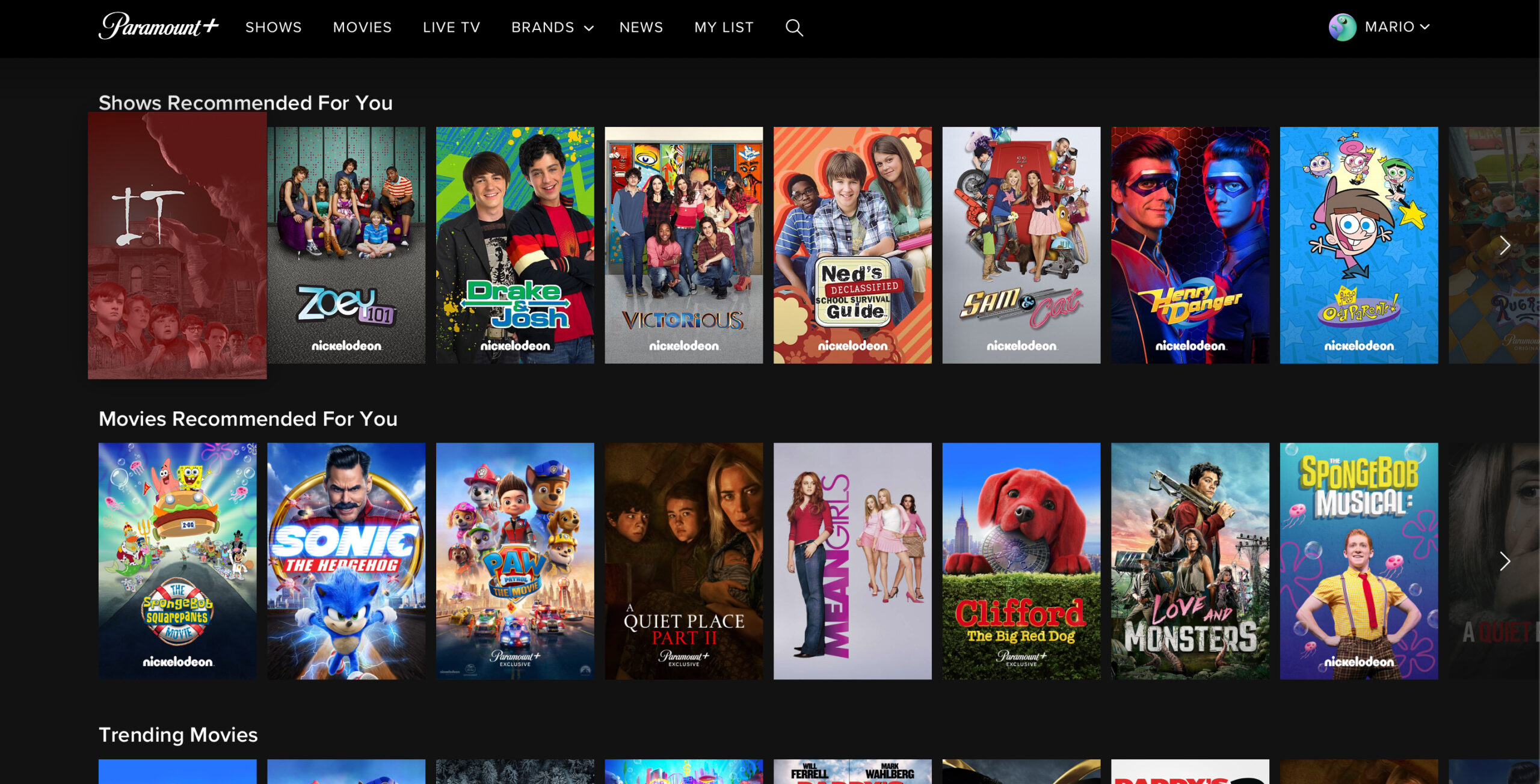Expand the Brands dropdown menu
The width and height of the screenshot is (1540, 784).
coord(552,28)
